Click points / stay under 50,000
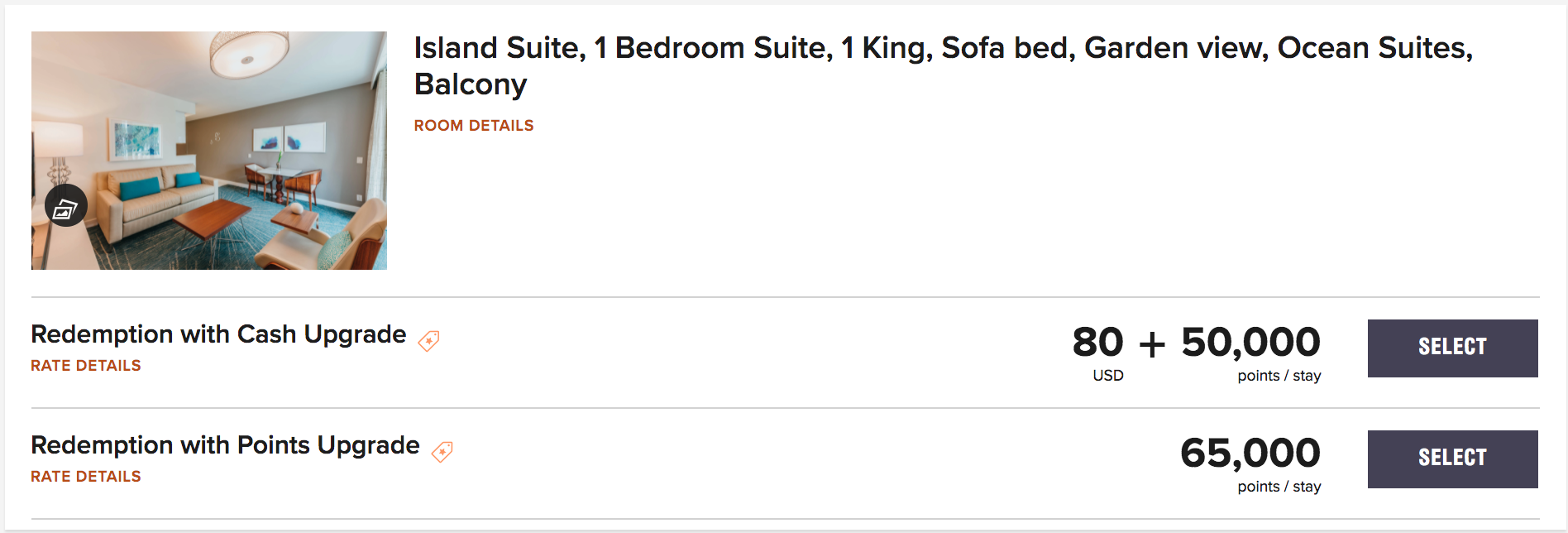Image resolution: width=1568 pixels, height=533 pixels. pyautogui.click(x=1279, y=376)
